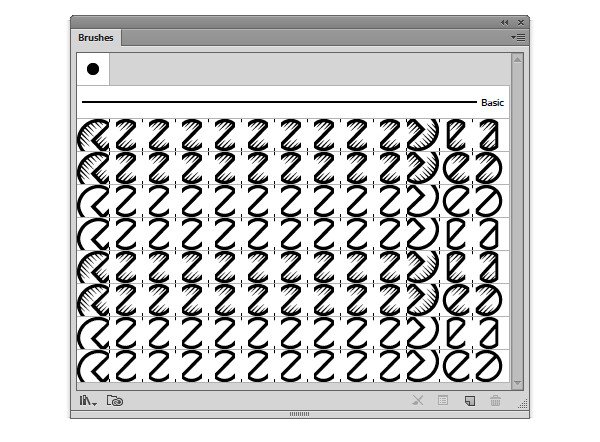Select last tile of bottom pattern brush

pyautogui.click(x=487, y=365)
